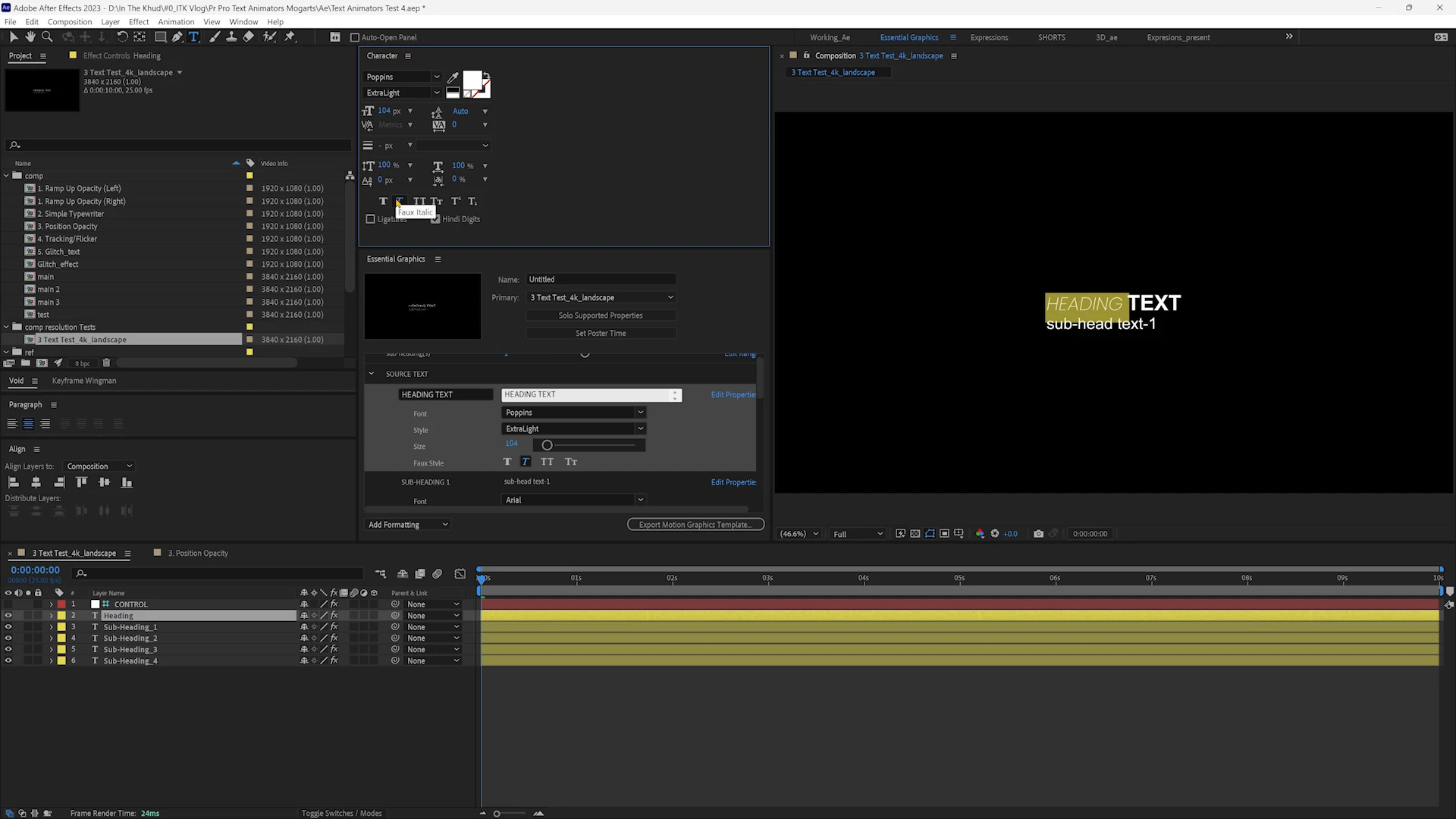Hide the Sub-Heading_1 layer eye toggle
The width and height of the screenshot is (1456, 819).
(x=8, y=627)
